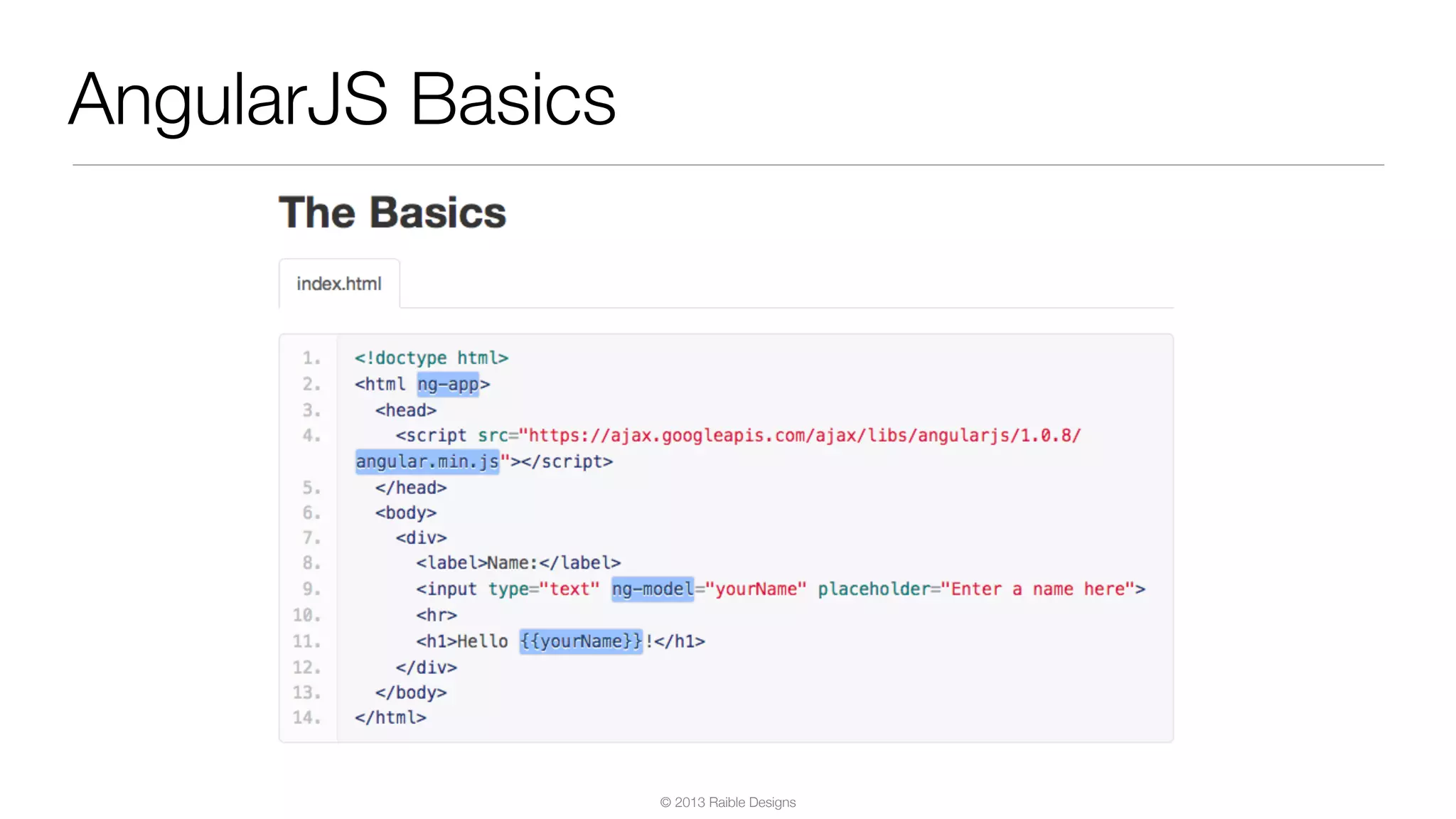Click the <hr> tag on line 10
The height and width of the screenshot is (819, 1456).
tap(437, 615)
